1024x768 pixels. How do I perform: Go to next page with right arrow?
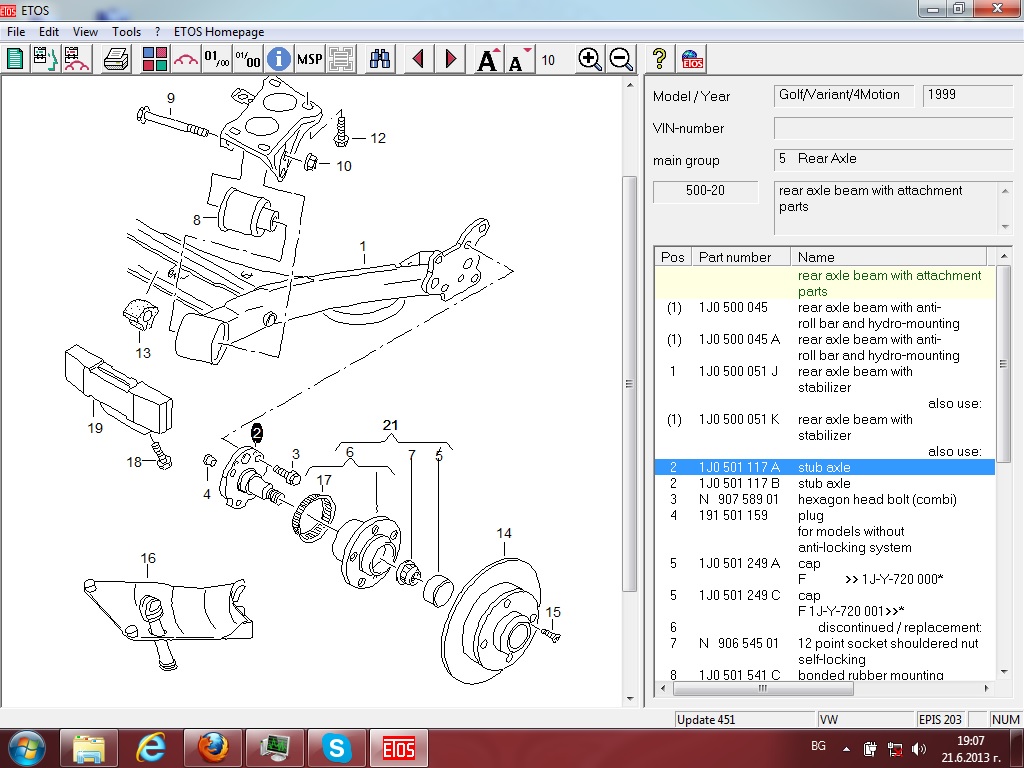click(x=451, y=59)
